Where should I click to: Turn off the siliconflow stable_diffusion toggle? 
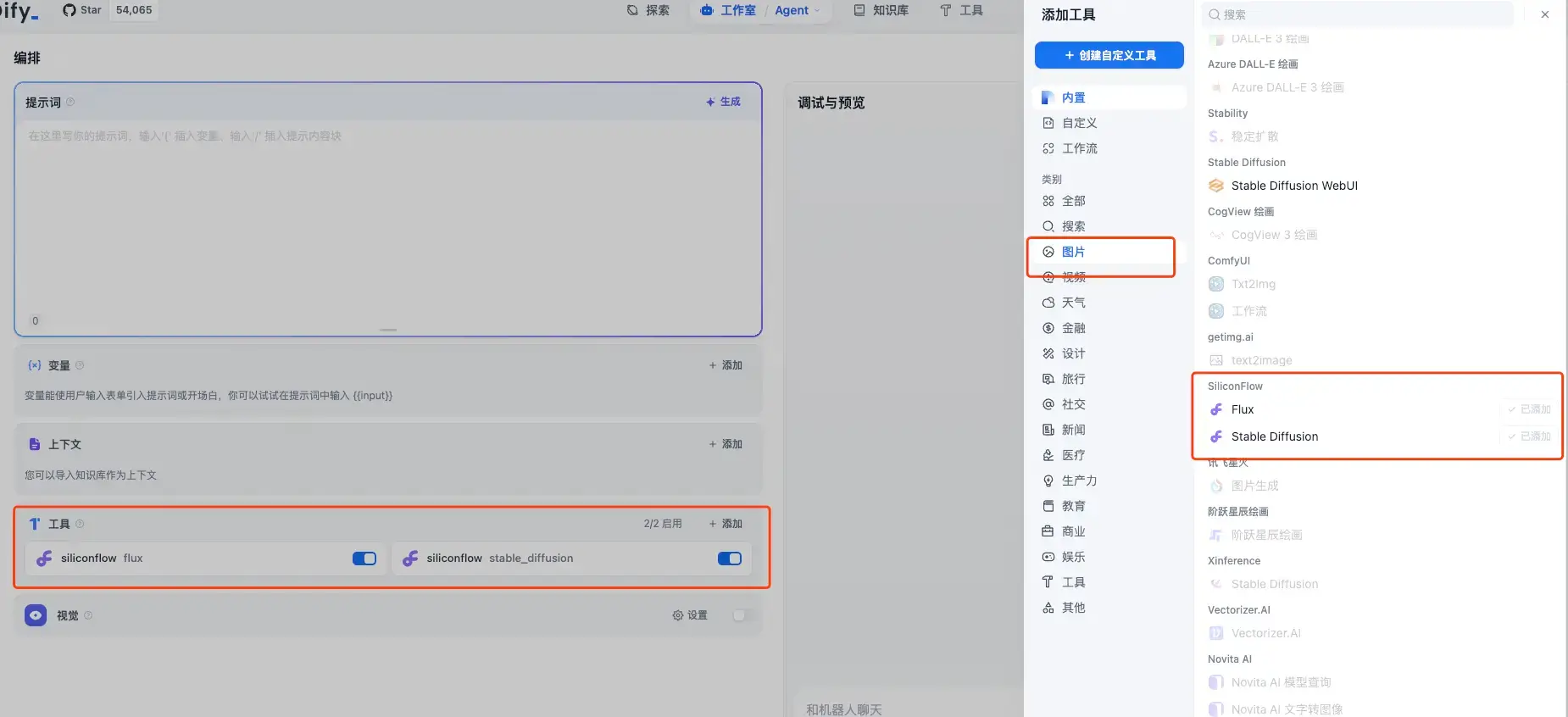730,559
